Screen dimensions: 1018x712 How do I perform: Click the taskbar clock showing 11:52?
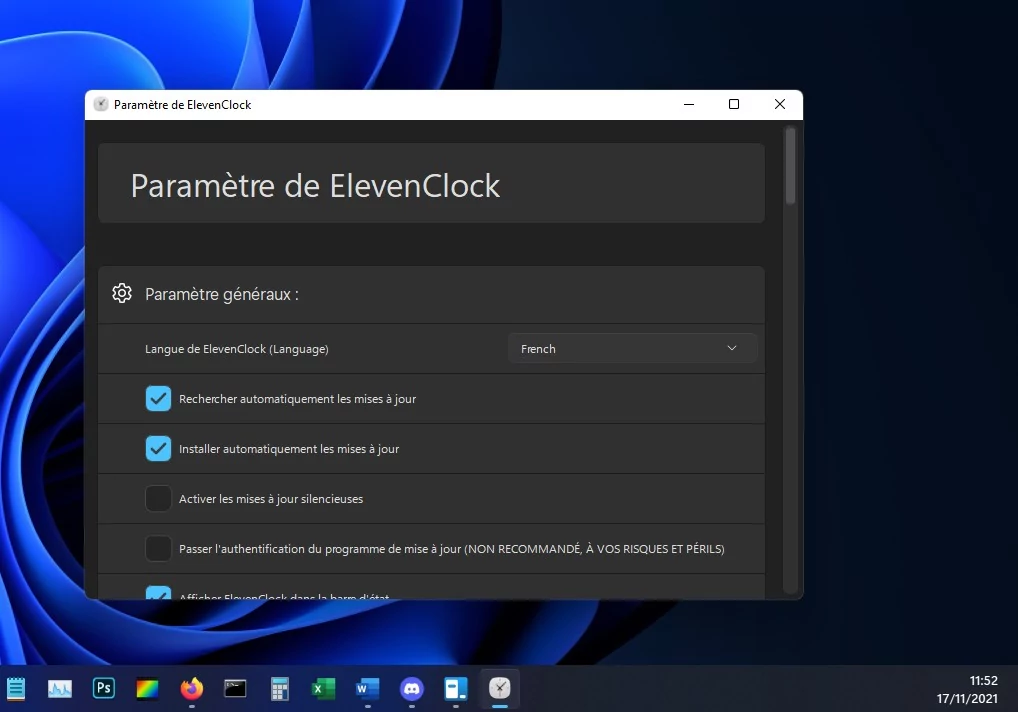coord(983,681)
